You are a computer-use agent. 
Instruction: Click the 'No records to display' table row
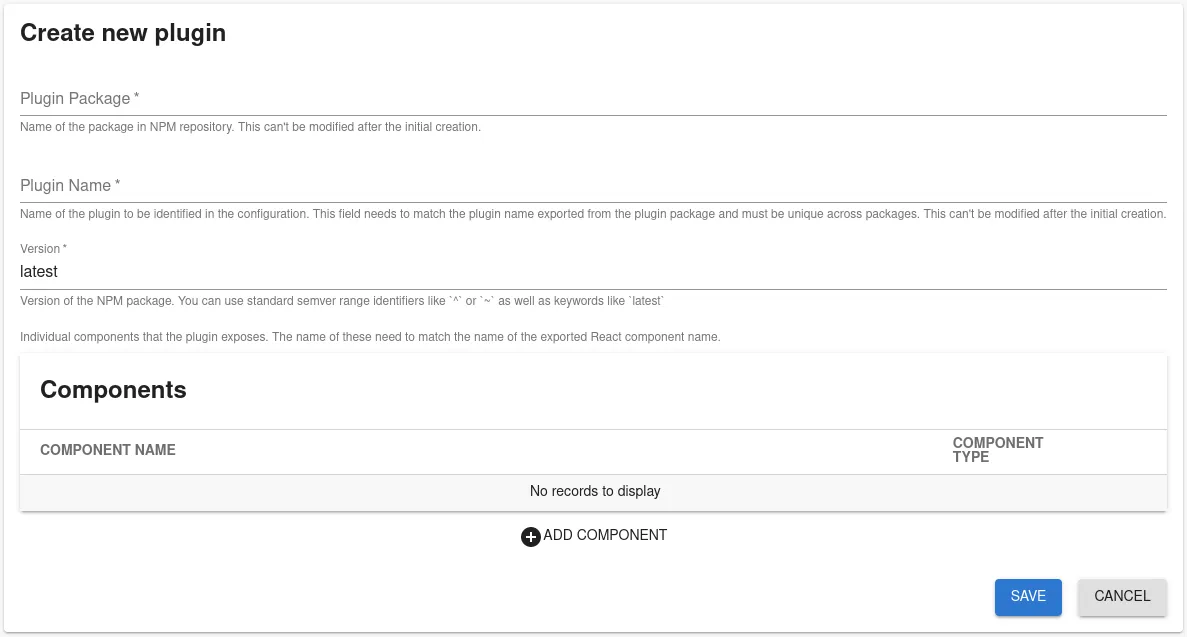(x=595, y=491)
